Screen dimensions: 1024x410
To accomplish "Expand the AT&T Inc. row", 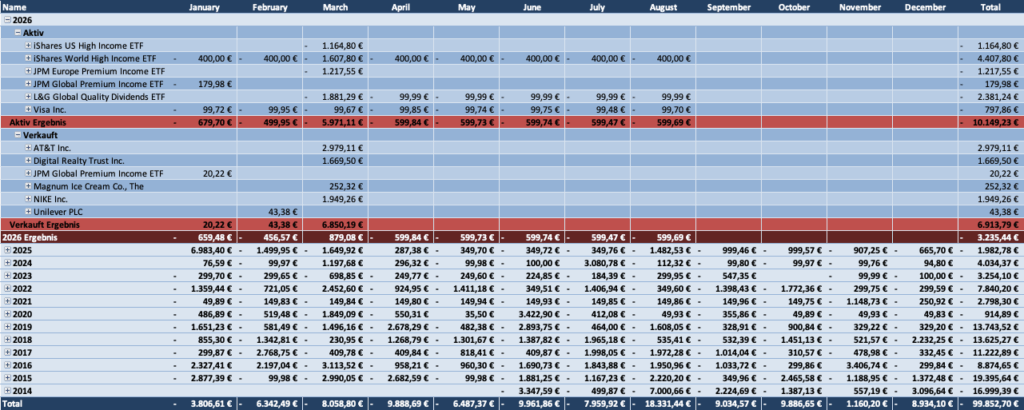I will (28, 148).
